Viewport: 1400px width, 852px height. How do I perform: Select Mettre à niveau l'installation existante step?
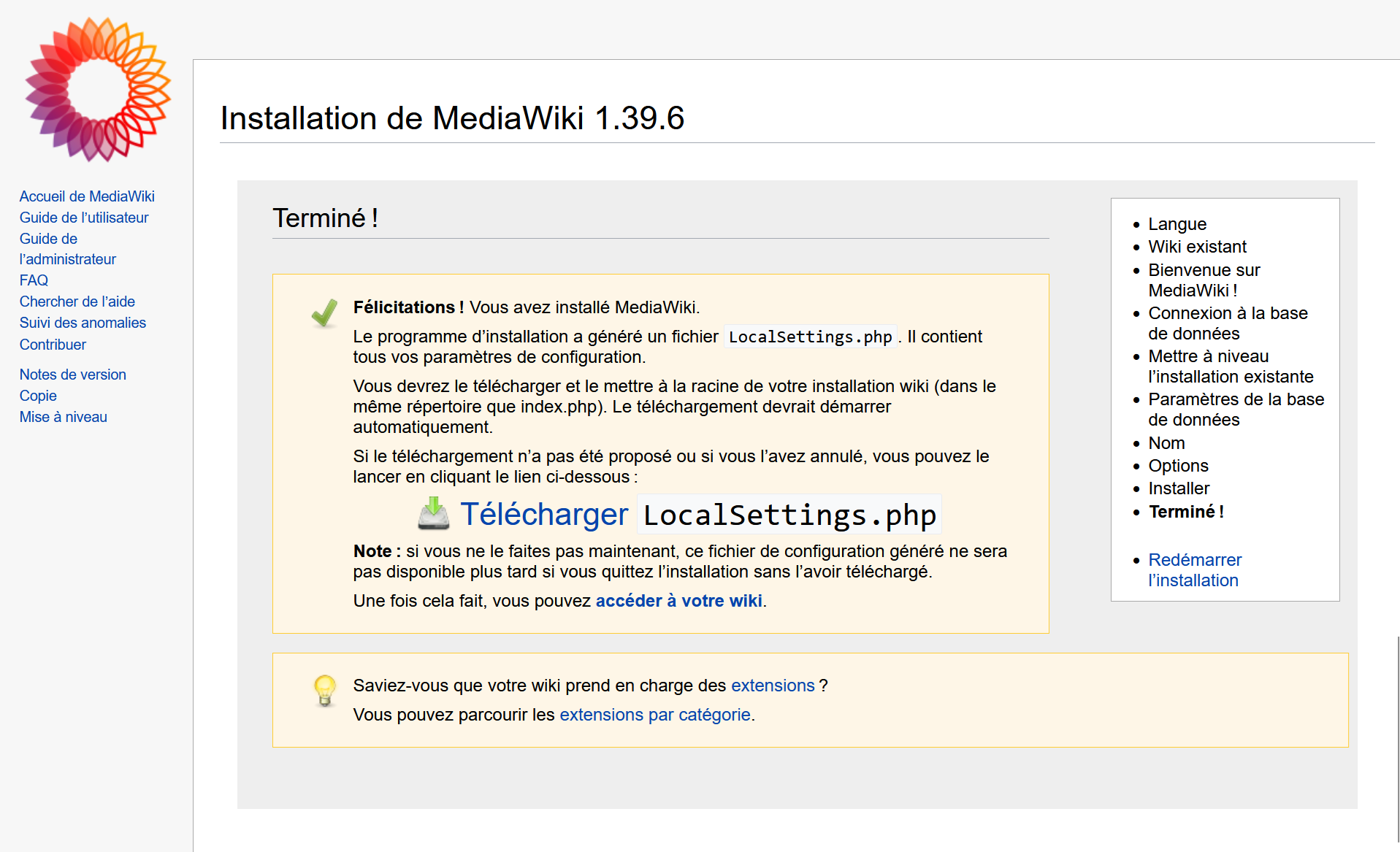click(1231, 366)
